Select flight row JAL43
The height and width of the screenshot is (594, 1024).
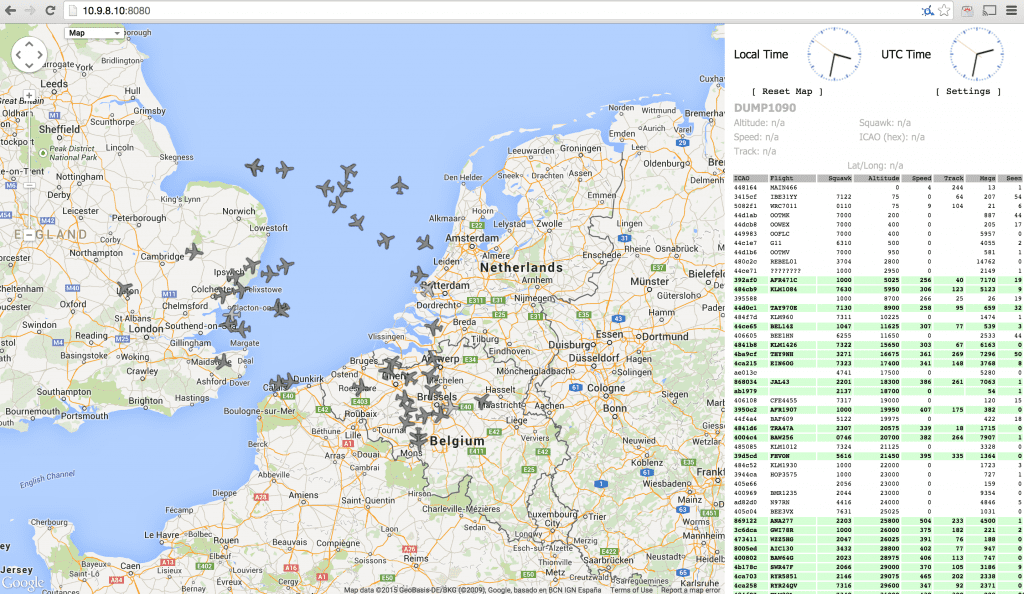(x=878, y=382)
